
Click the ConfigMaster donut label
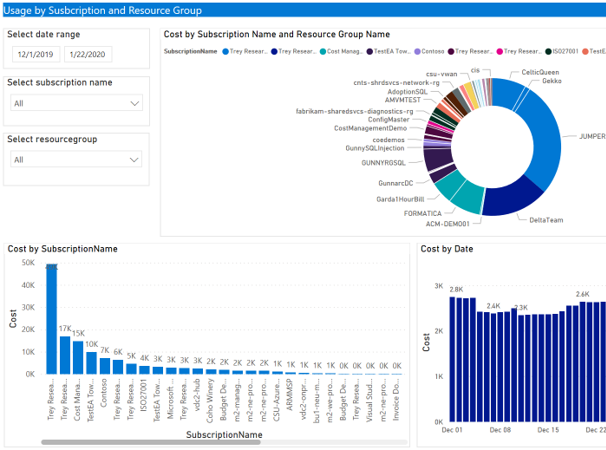pyautogui.click(x=388, y=119)
